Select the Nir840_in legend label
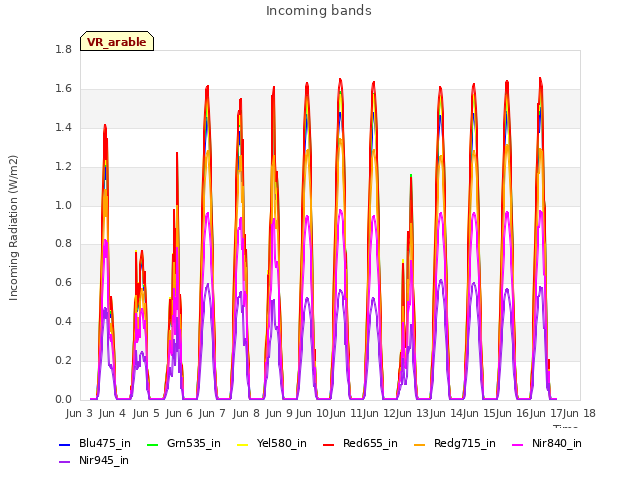The image size is (640, 480). tap(557, 443)
